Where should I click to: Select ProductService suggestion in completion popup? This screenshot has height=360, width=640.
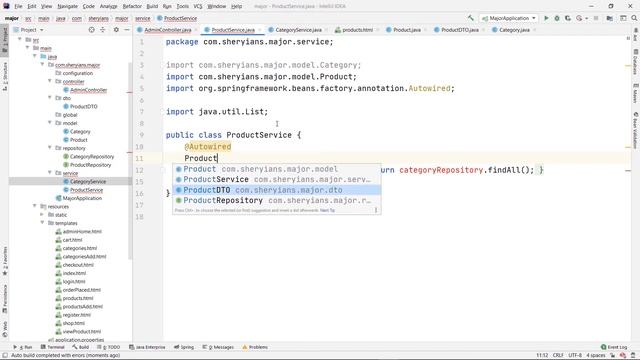277,180
